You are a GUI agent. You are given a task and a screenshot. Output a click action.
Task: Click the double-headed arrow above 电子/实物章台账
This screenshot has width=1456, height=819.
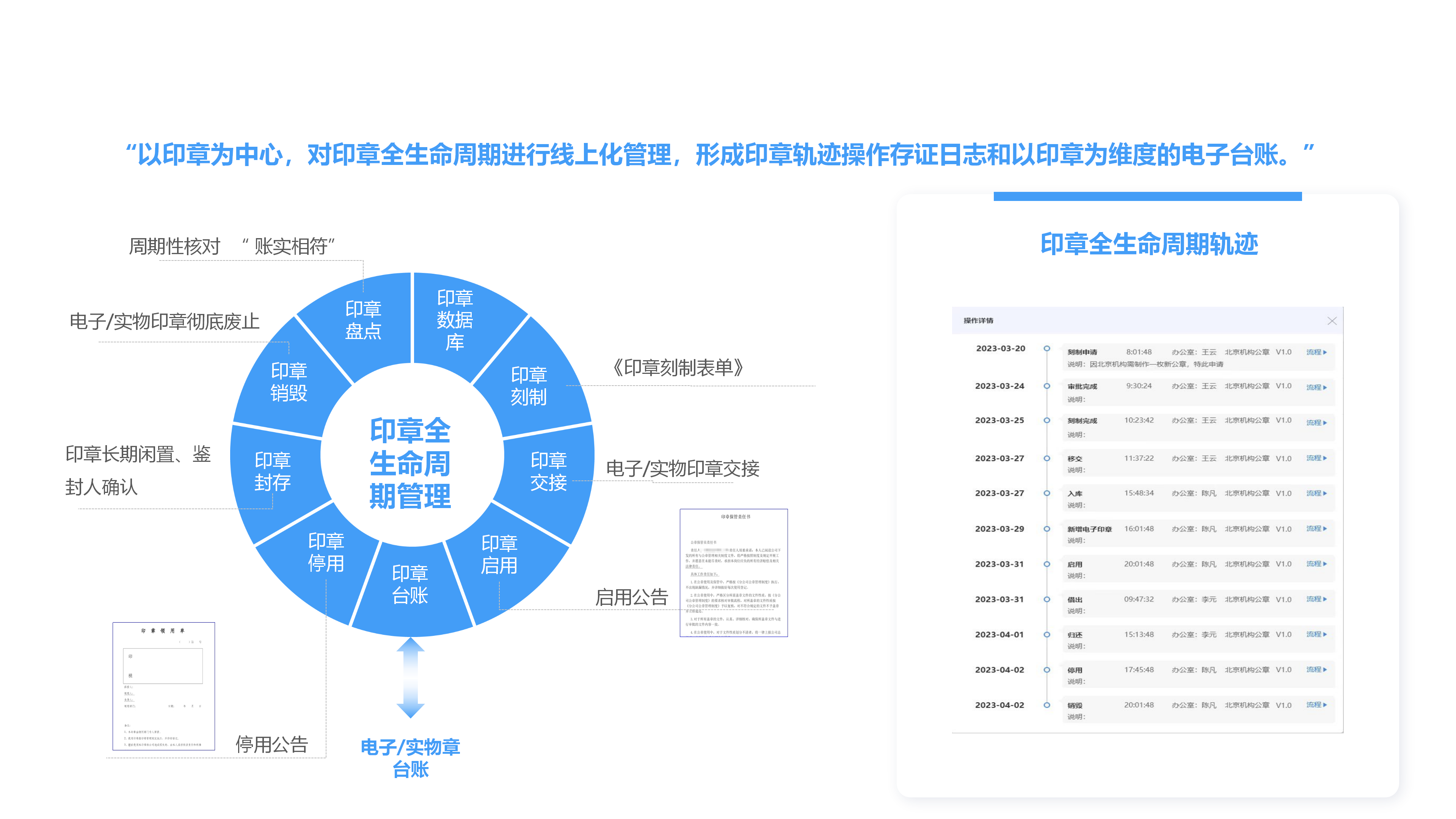pos(410,677)
